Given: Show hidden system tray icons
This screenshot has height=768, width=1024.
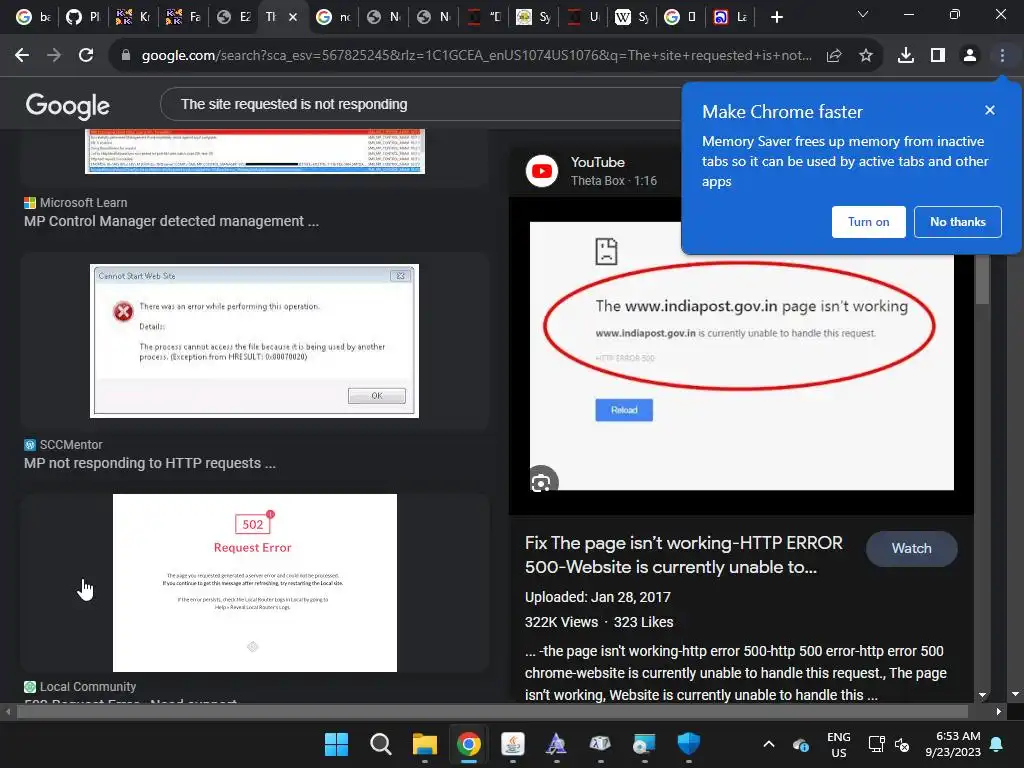Looking at the screenshot, I should [769, 744].
